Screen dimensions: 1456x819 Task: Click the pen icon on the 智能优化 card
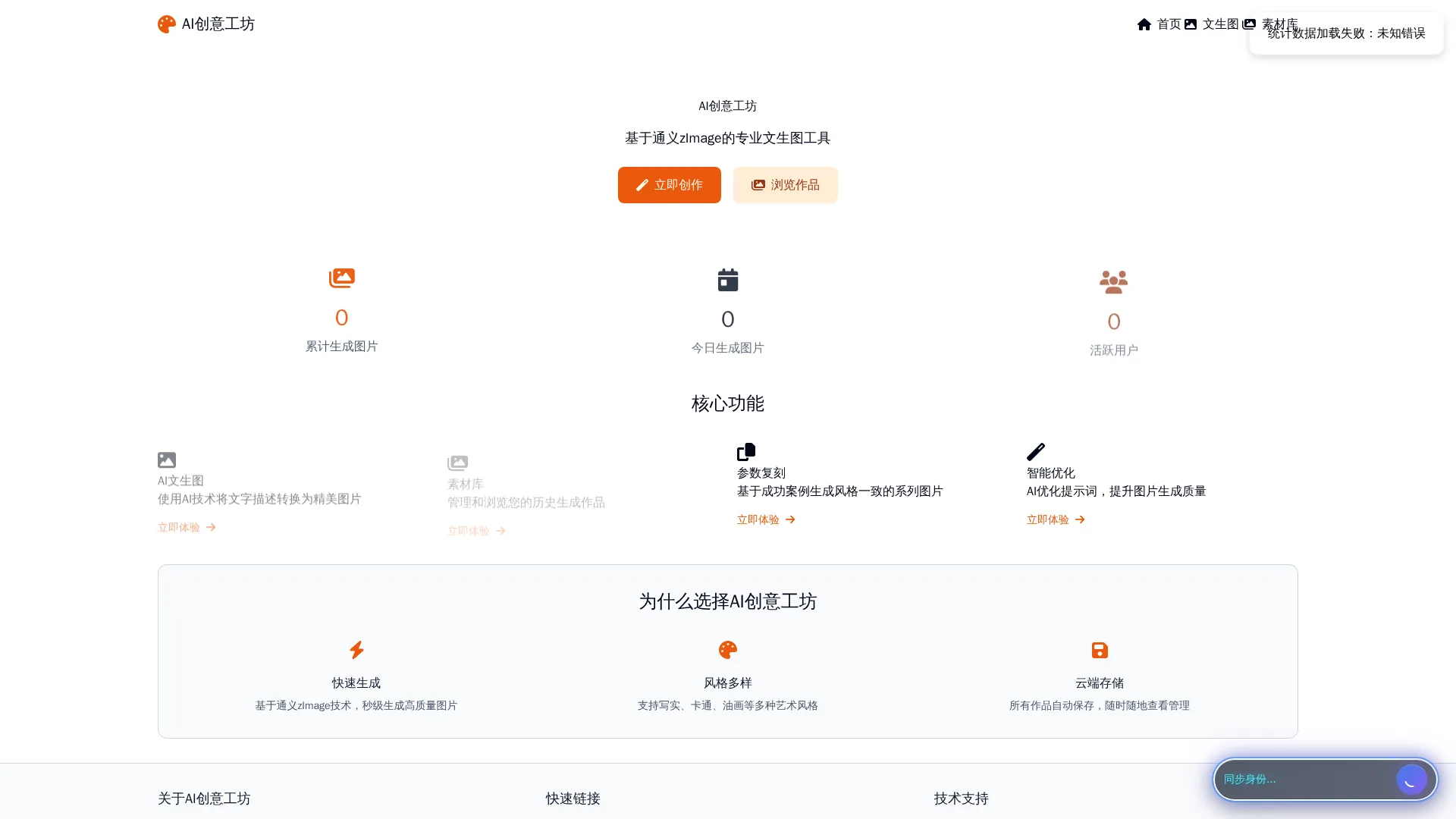[1036, 451]
